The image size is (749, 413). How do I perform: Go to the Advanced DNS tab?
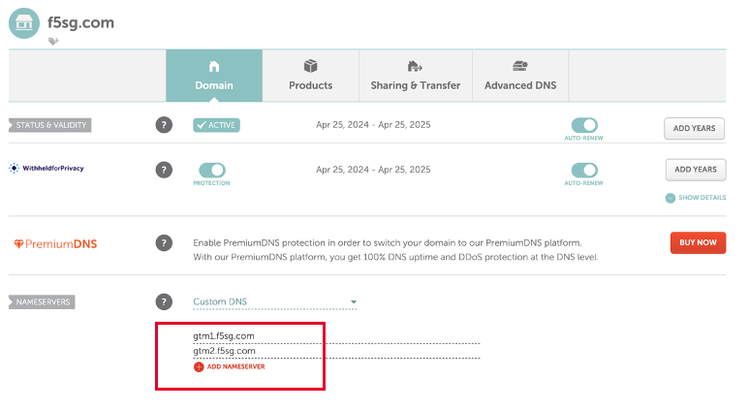520,76
